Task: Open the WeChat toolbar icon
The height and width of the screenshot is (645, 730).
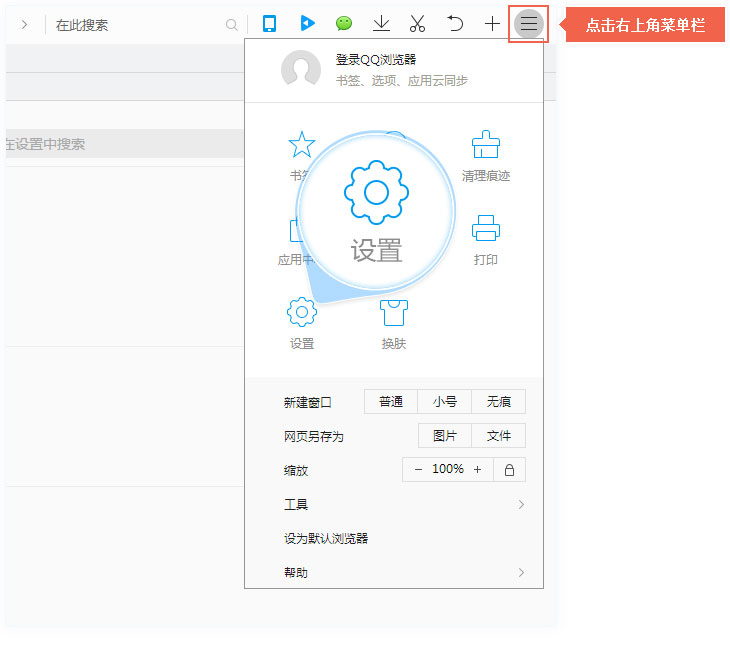Action: point(344,23)
